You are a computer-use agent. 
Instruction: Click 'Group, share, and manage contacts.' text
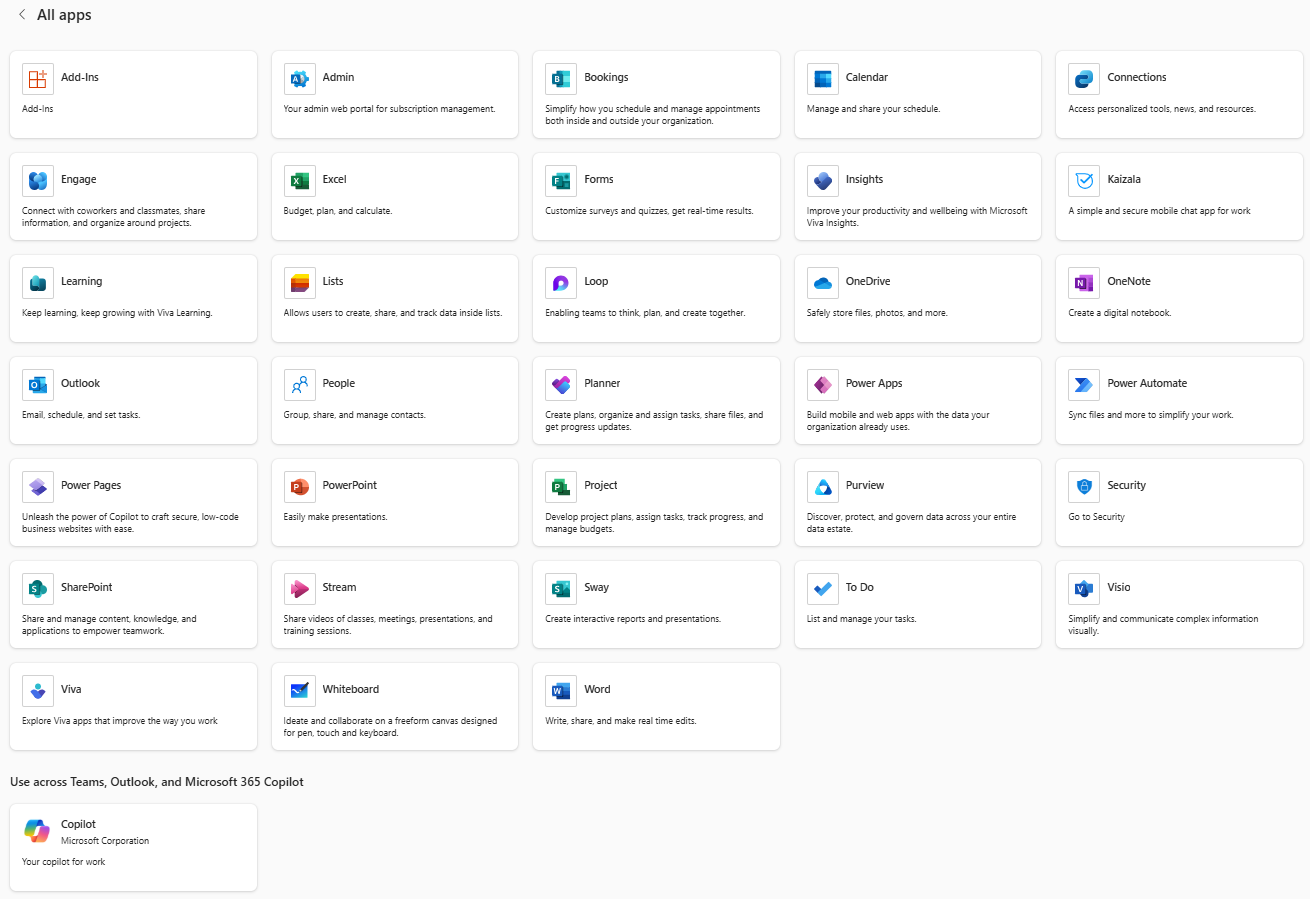(x=355, y=415)
